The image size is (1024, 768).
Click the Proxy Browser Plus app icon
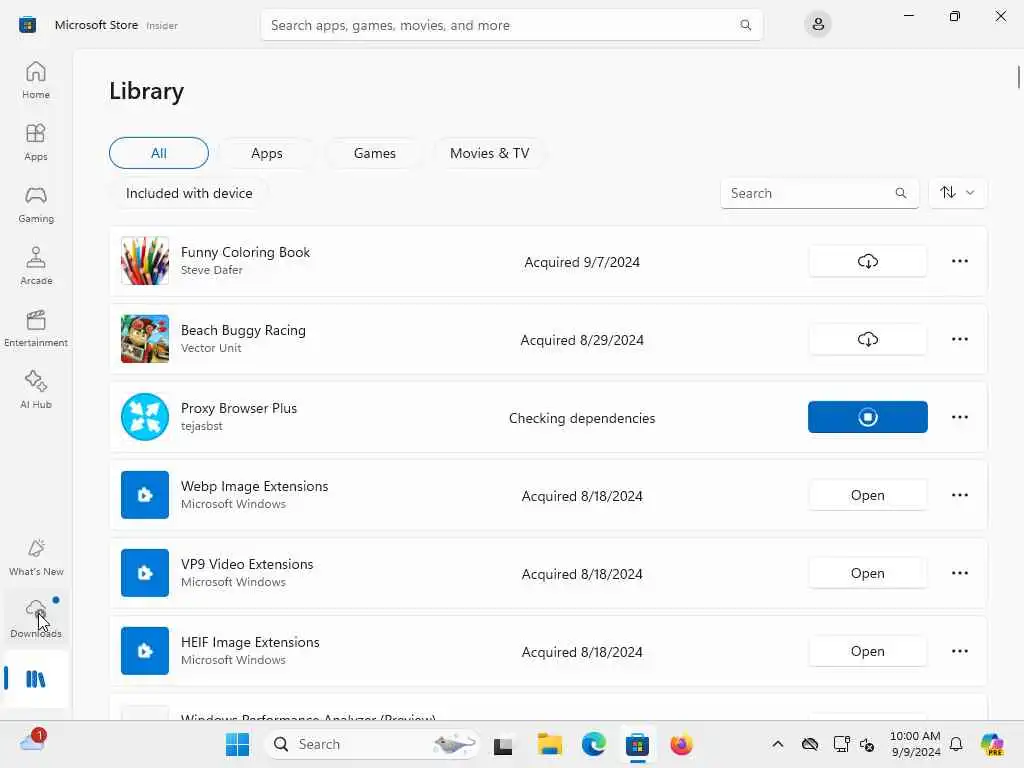tap(145, 417)
